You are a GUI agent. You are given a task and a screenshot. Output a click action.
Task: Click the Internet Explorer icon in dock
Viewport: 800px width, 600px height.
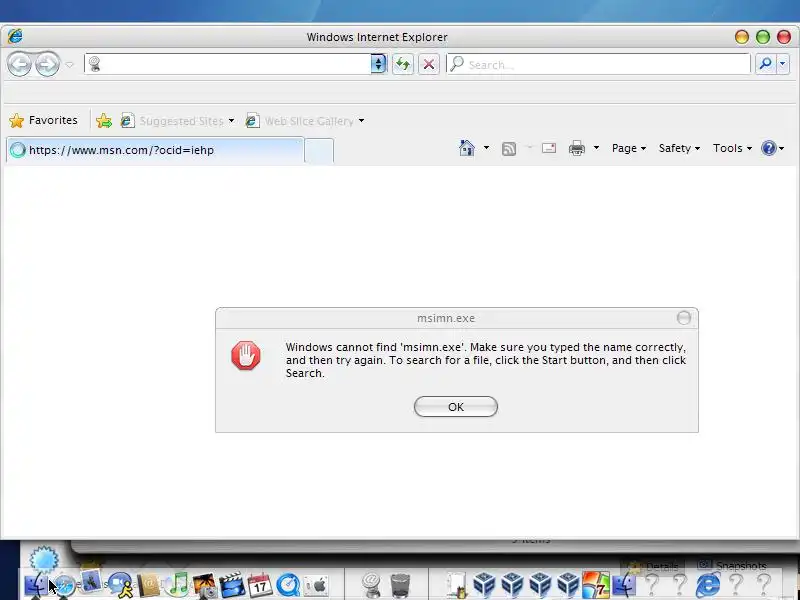click(708, 585)
